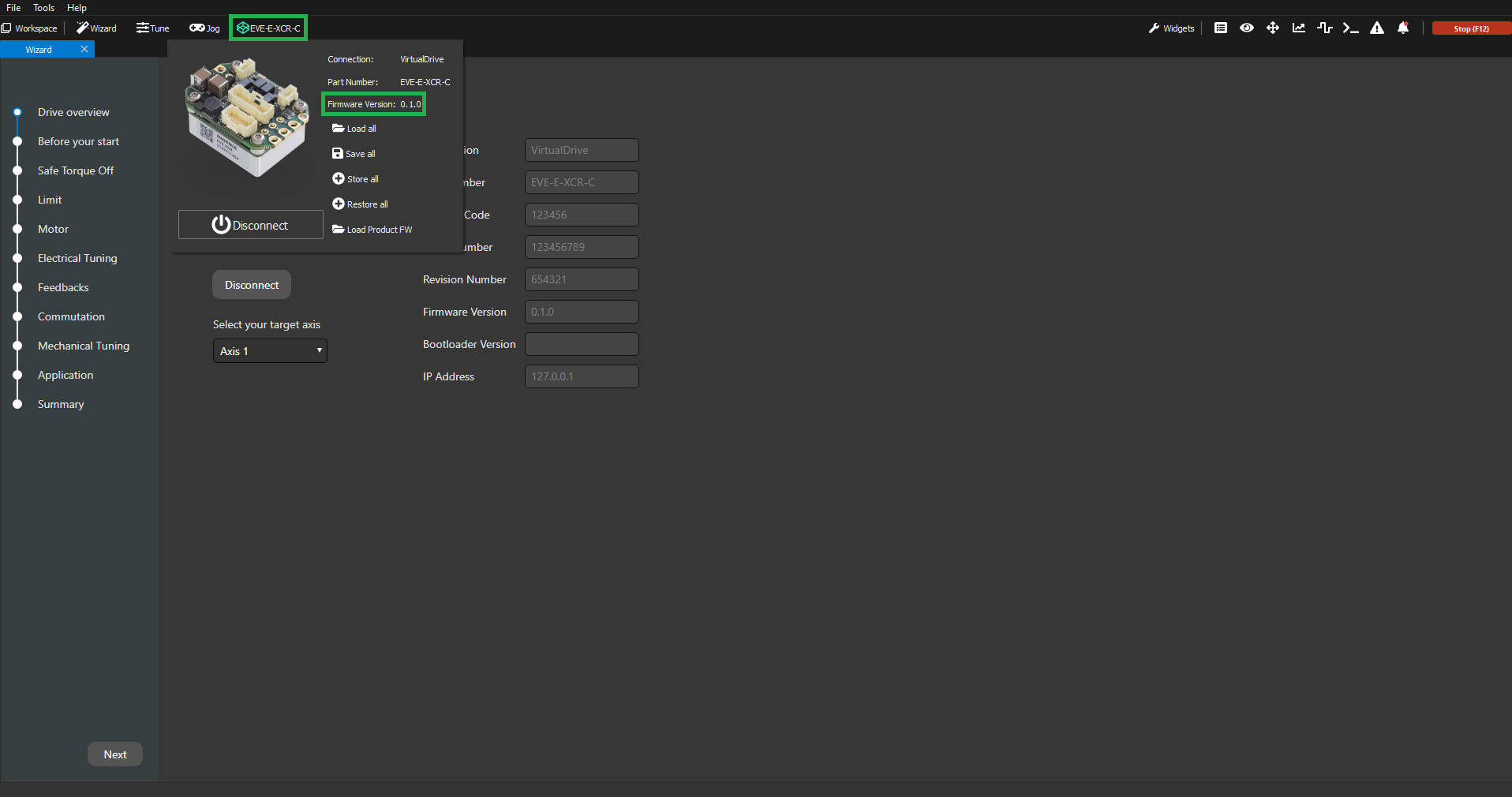Click the IP Address input field
Viewport: 1512px width, 797px height.
click(582, 376)
